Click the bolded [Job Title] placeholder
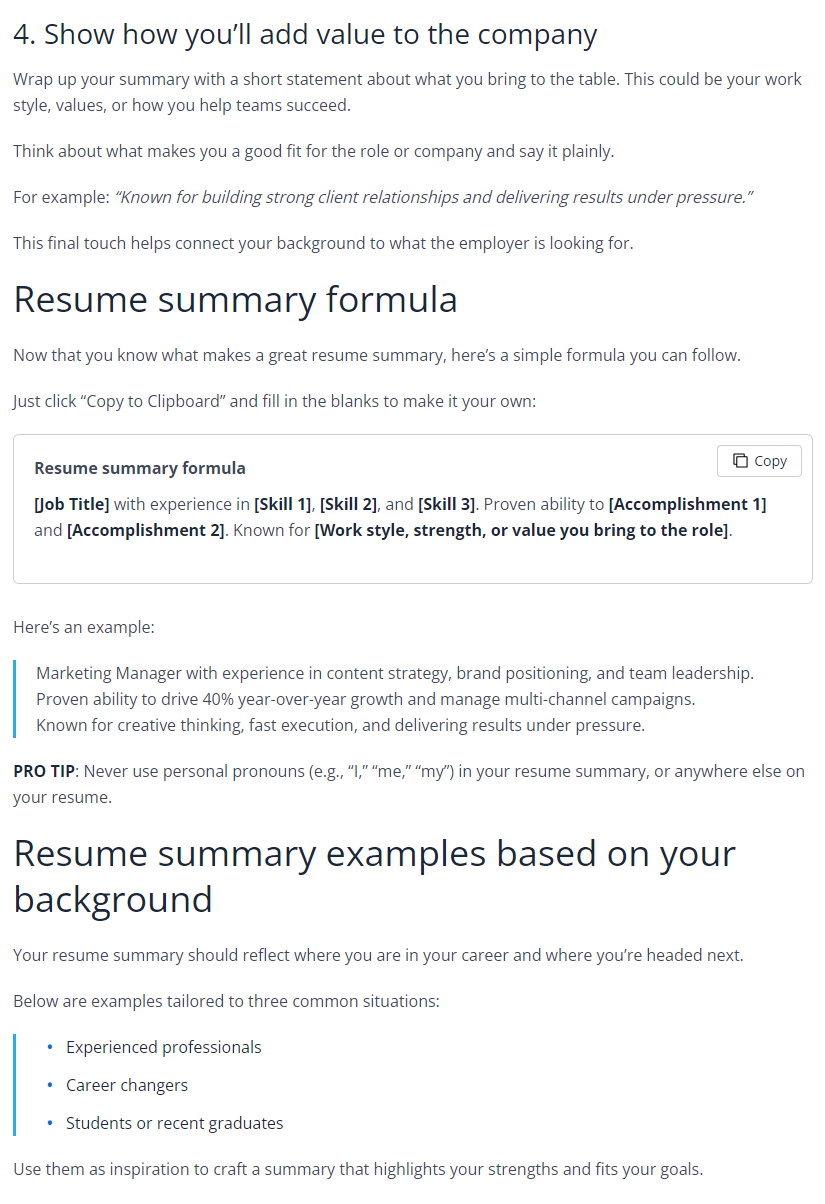Screen dimensions: 825x1204 coord(70,504)
